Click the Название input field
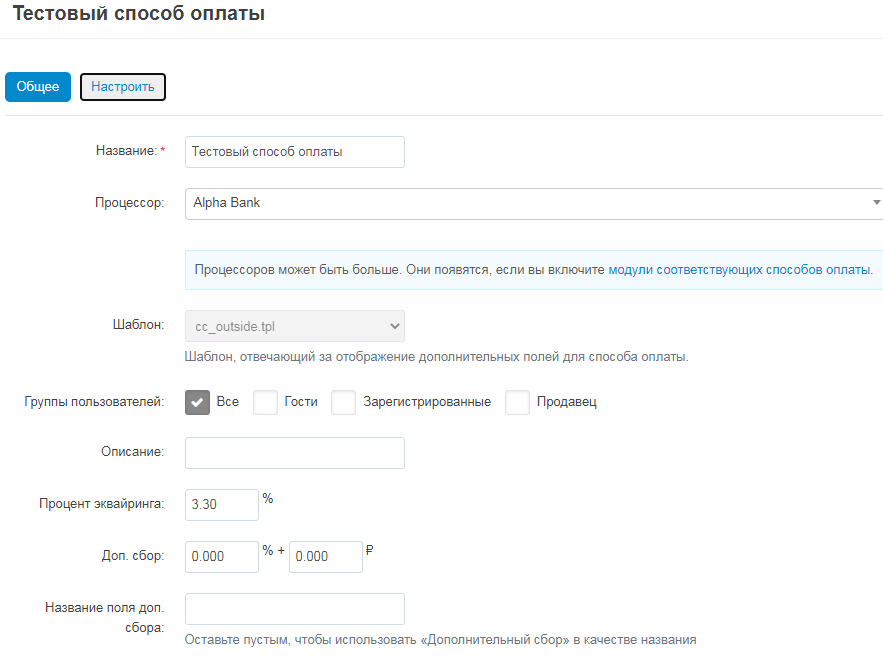This screenshot has width=883, height=657. (295, 152)
